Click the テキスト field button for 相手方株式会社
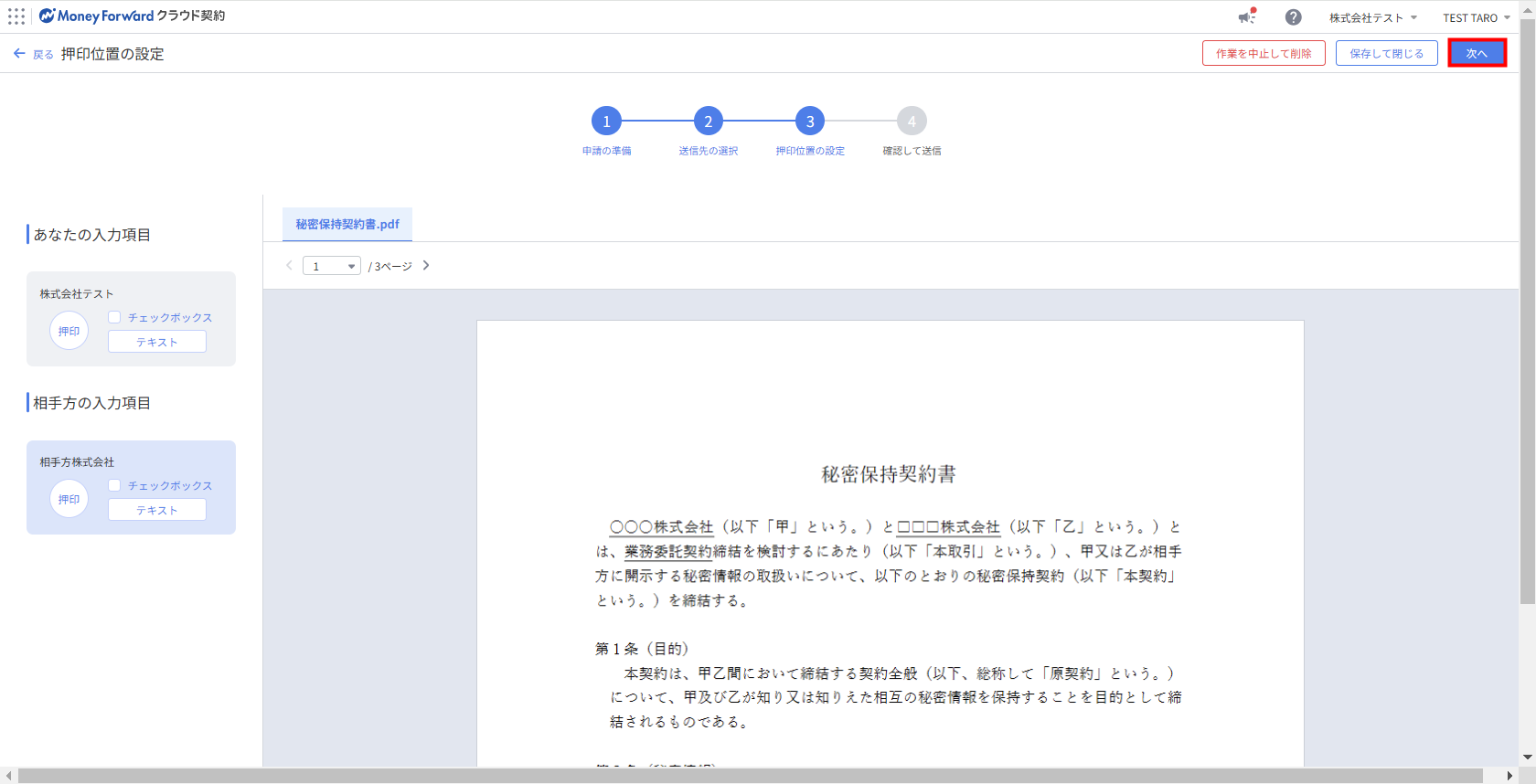 point(157,510)
